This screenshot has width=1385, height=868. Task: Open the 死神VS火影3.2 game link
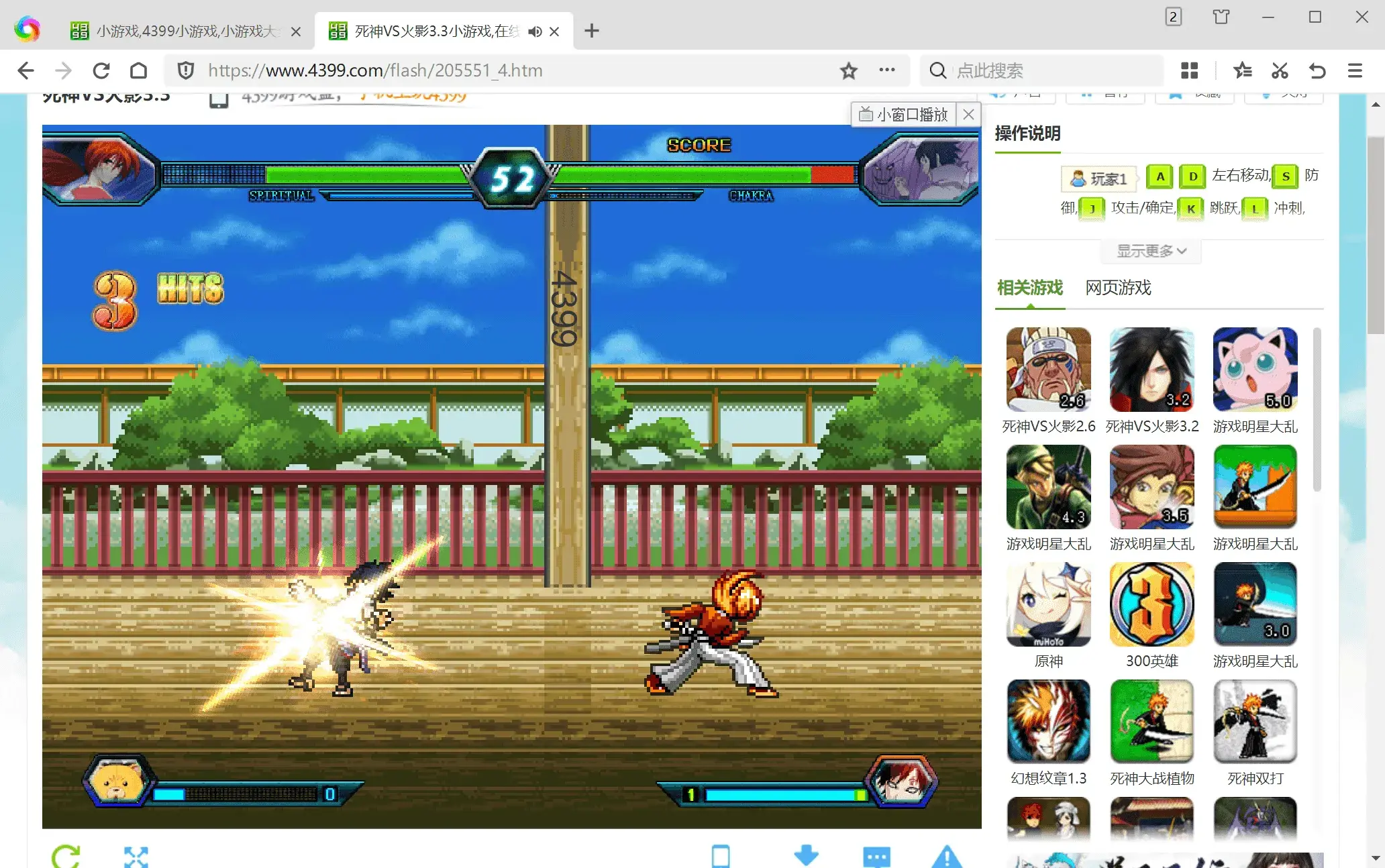(1151, 427)
